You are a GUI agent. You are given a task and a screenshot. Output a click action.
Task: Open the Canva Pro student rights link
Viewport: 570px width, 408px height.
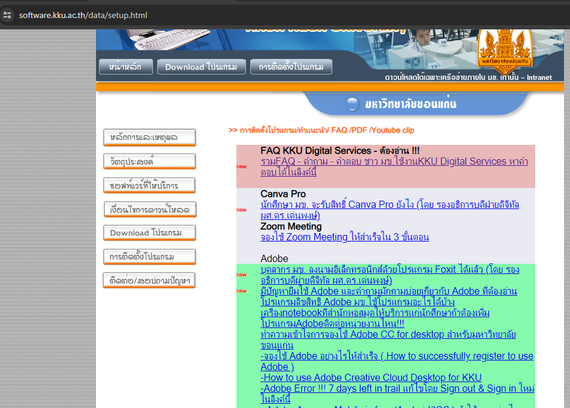tap(390, 210)
